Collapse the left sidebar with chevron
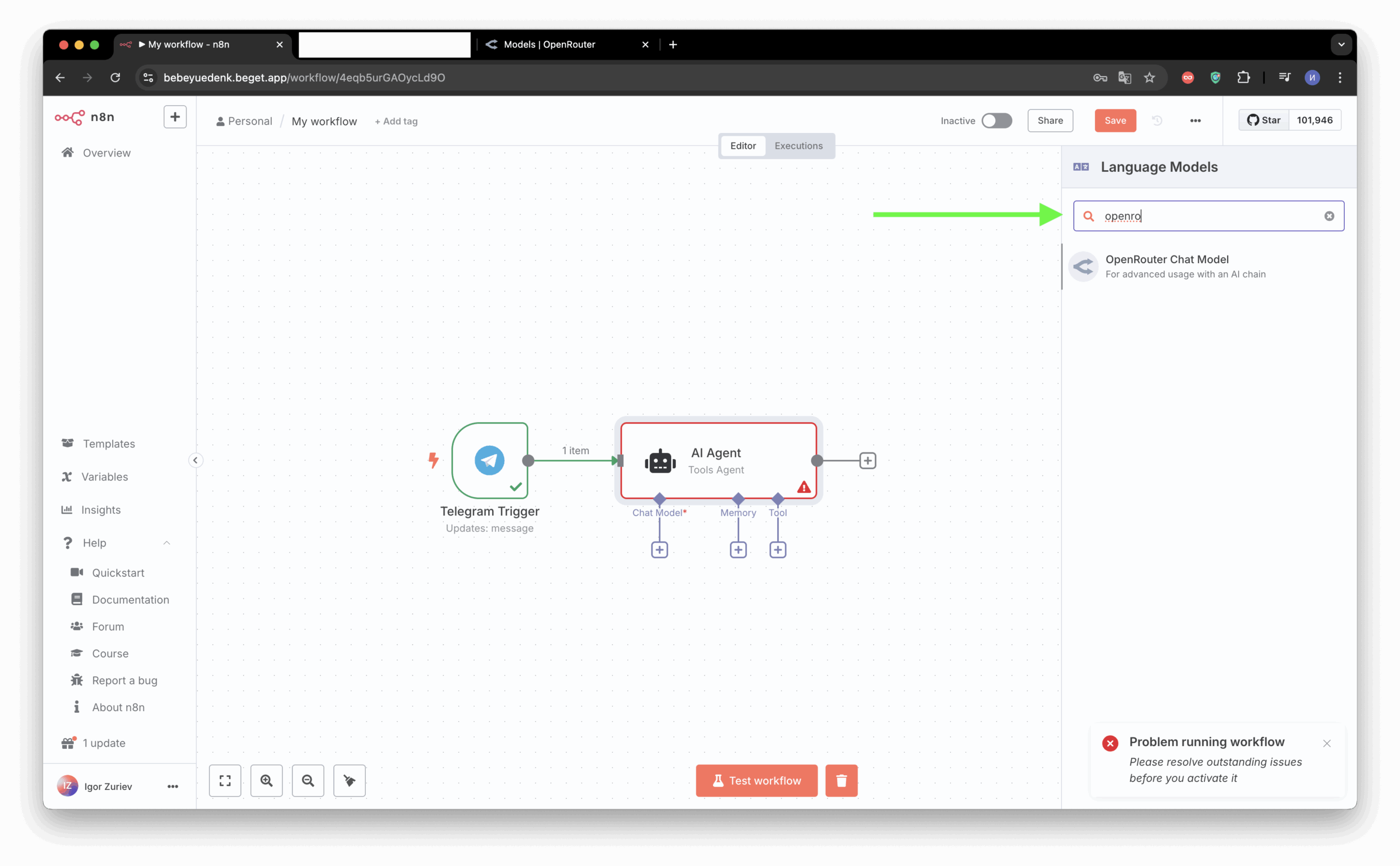1400x866 pixels. pyautogui.click(x=195, y=460)
